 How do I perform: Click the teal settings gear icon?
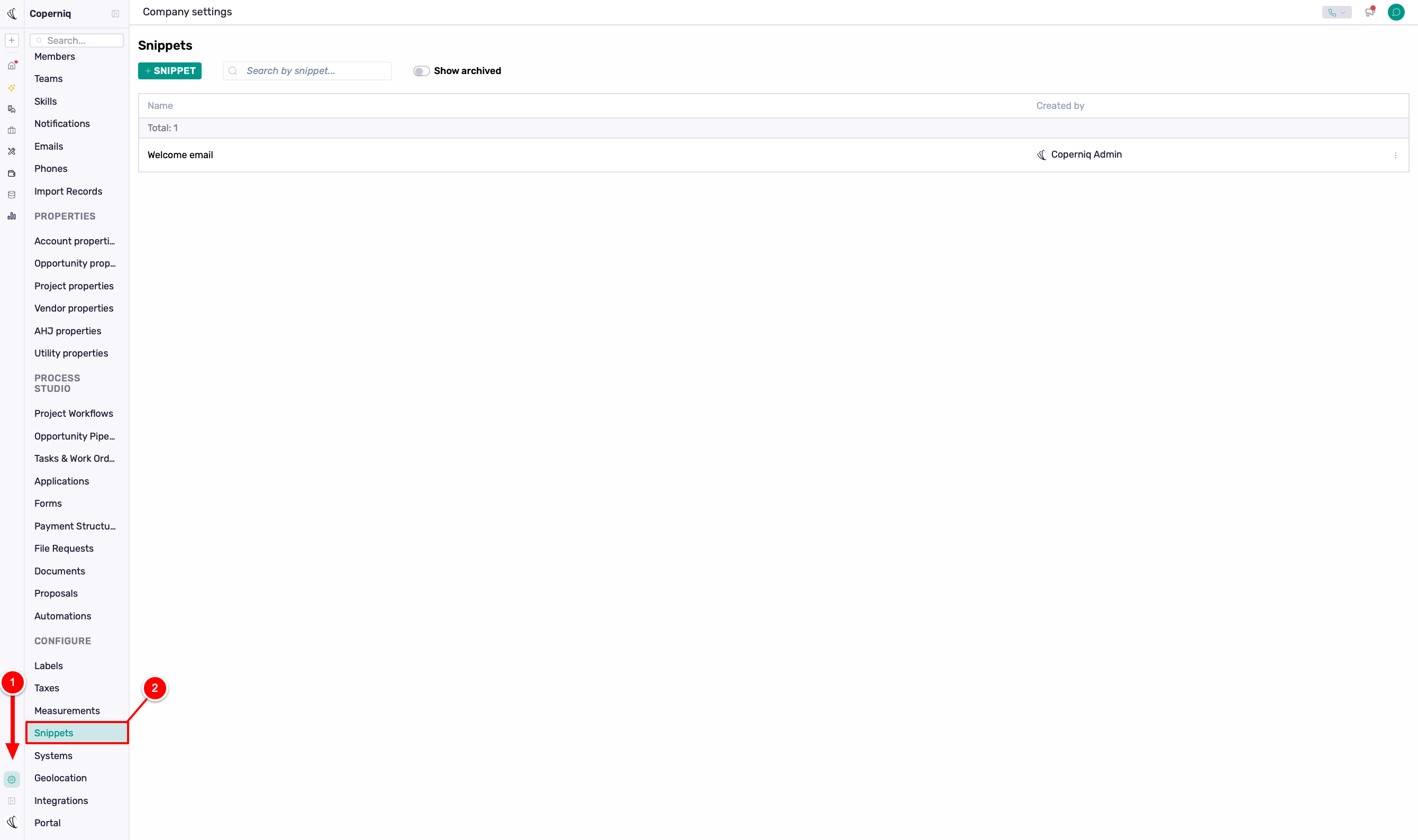click(x=12, y=780)
